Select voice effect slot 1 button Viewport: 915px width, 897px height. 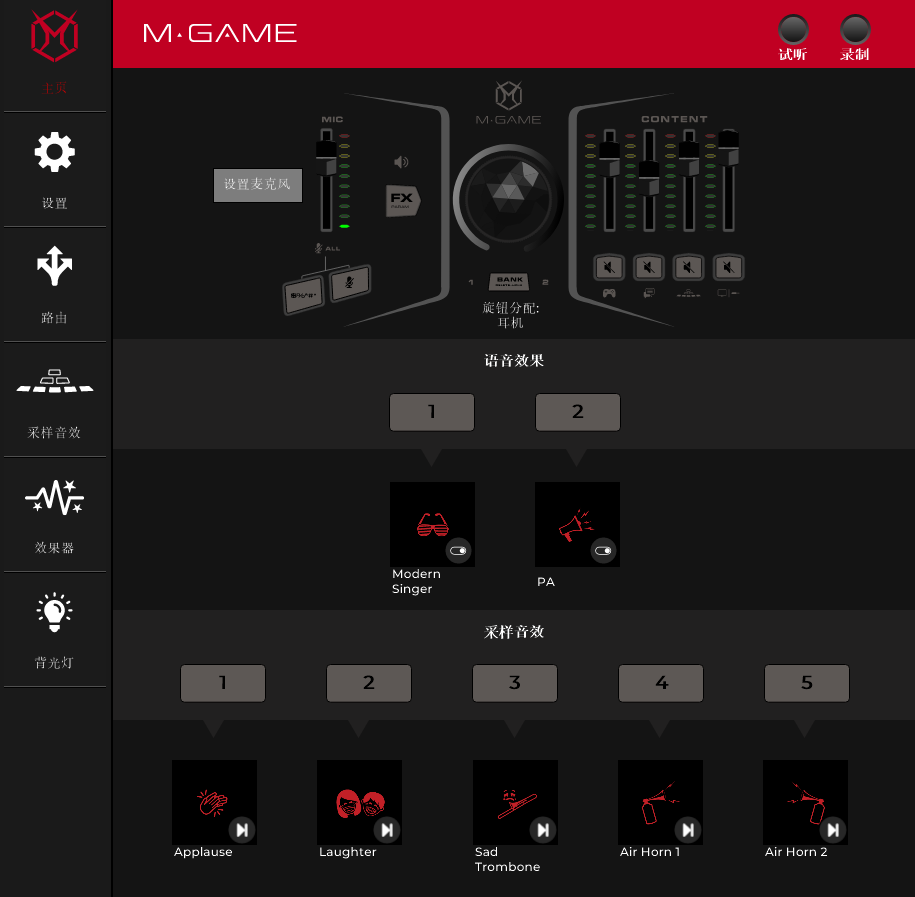(x=432, y=412)
